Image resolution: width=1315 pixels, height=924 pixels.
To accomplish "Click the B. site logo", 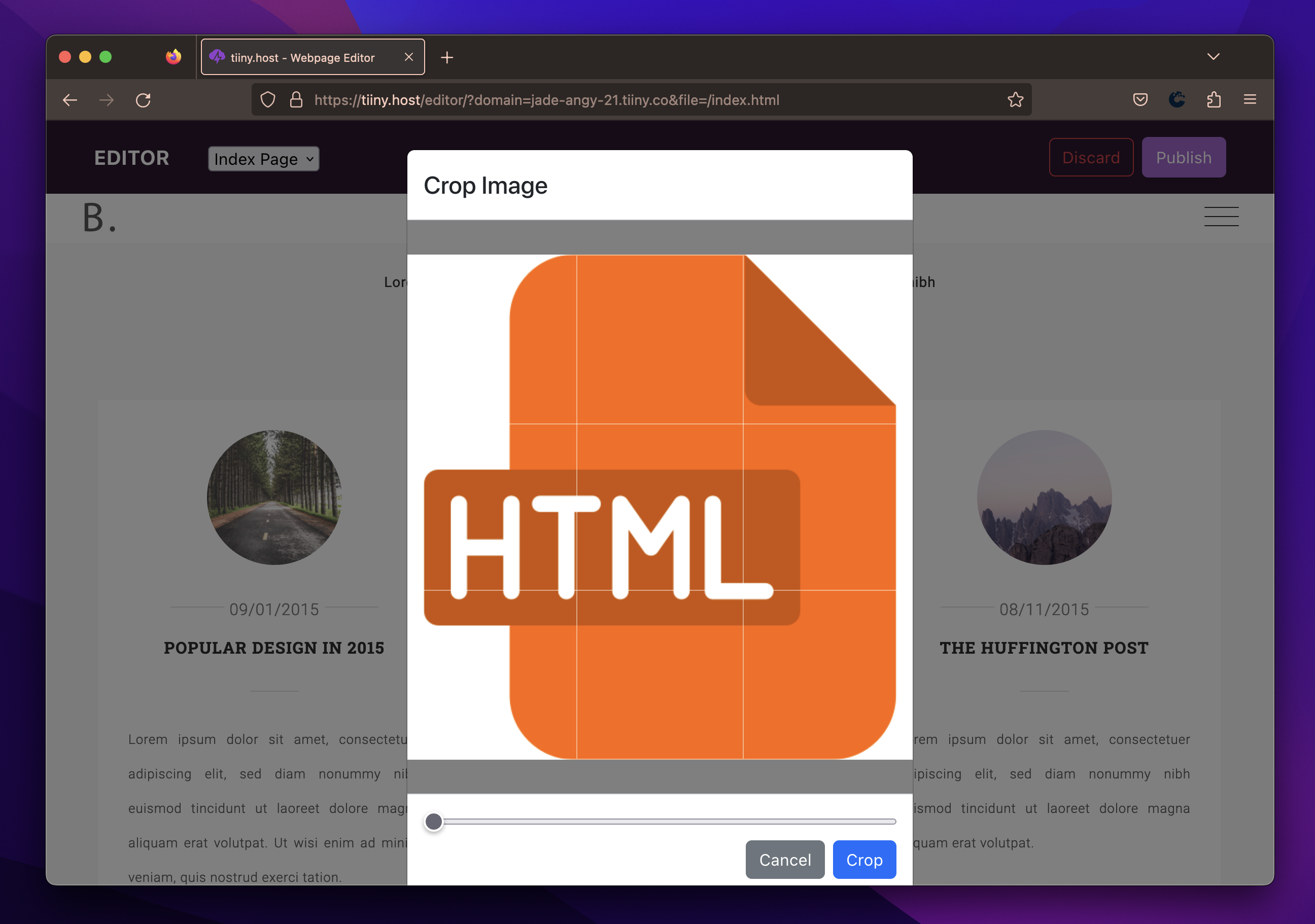I will (99, 218).
